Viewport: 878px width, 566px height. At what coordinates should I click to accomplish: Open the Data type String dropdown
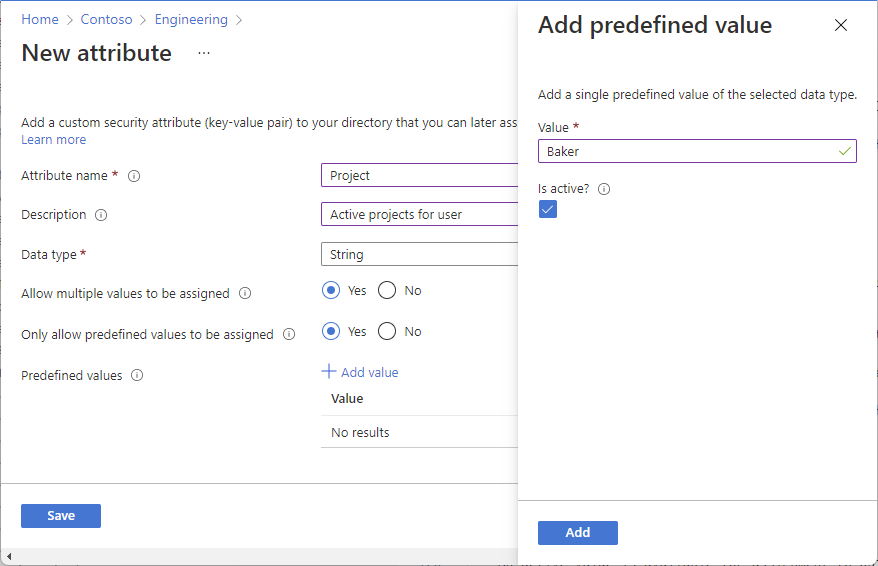(x=419, y=254)
